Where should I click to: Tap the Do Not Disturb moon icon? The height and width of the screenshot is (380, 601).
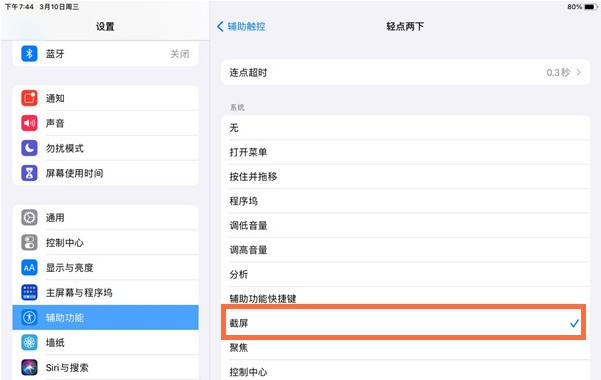point(29,148)
